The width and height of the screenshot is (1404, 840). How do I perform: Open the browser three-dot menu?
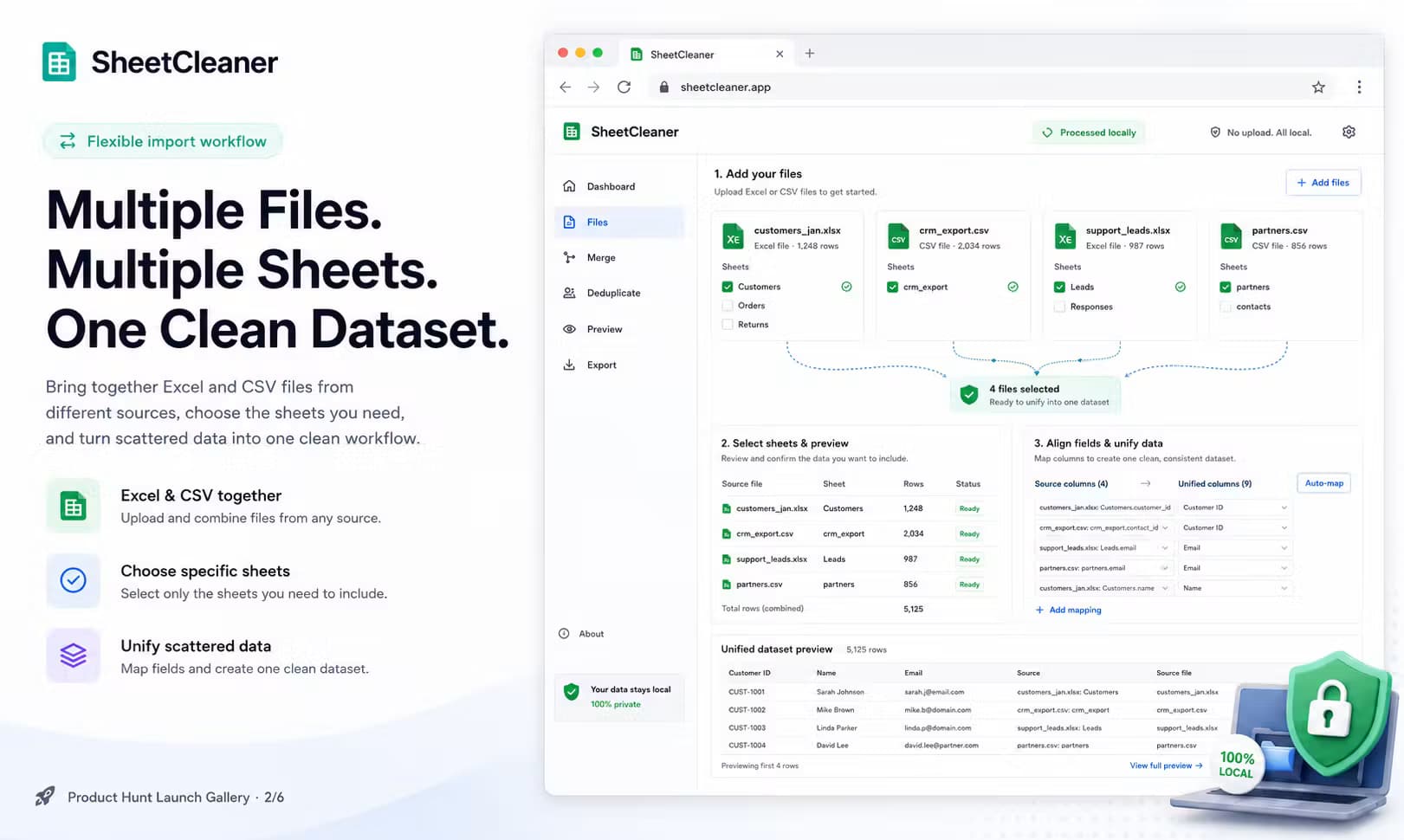pyautogui.click(x=1359, y=87)
